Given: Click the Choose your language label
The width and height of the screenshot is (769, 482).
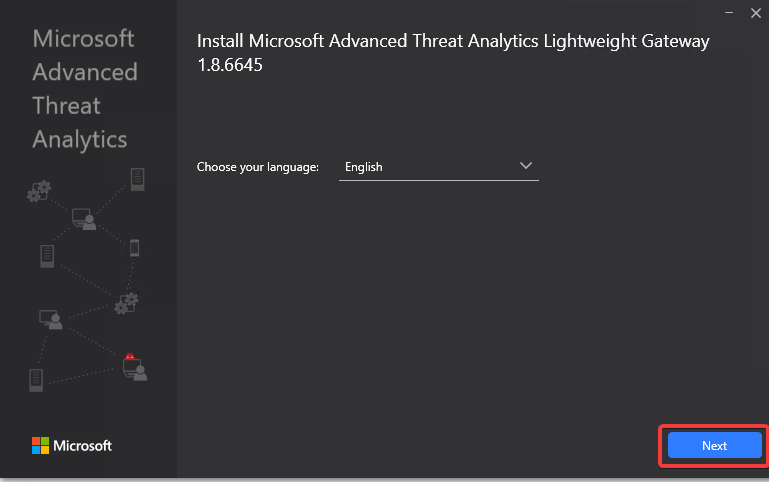Looking at the screenshot, I should pyautogui.click(x=257, y=167).
